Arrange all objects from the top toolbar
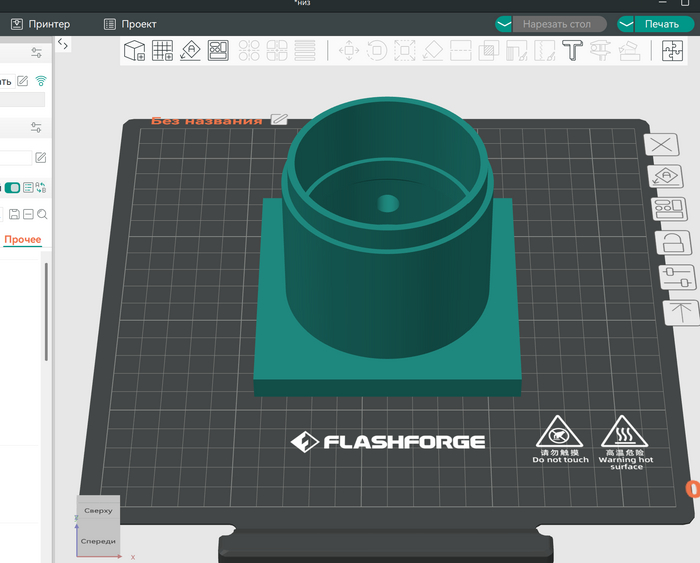 (x=218, y=50)
